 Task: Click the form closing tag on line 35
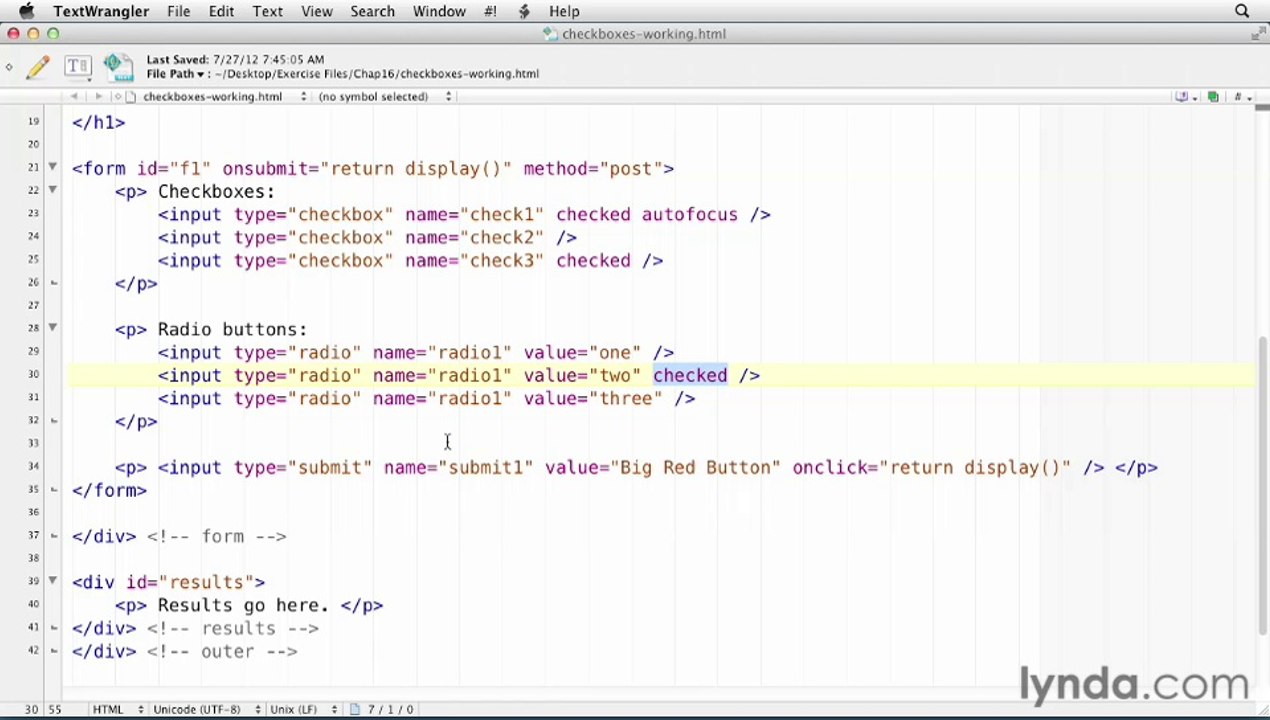pyautogui.click(x=109, y=490)
